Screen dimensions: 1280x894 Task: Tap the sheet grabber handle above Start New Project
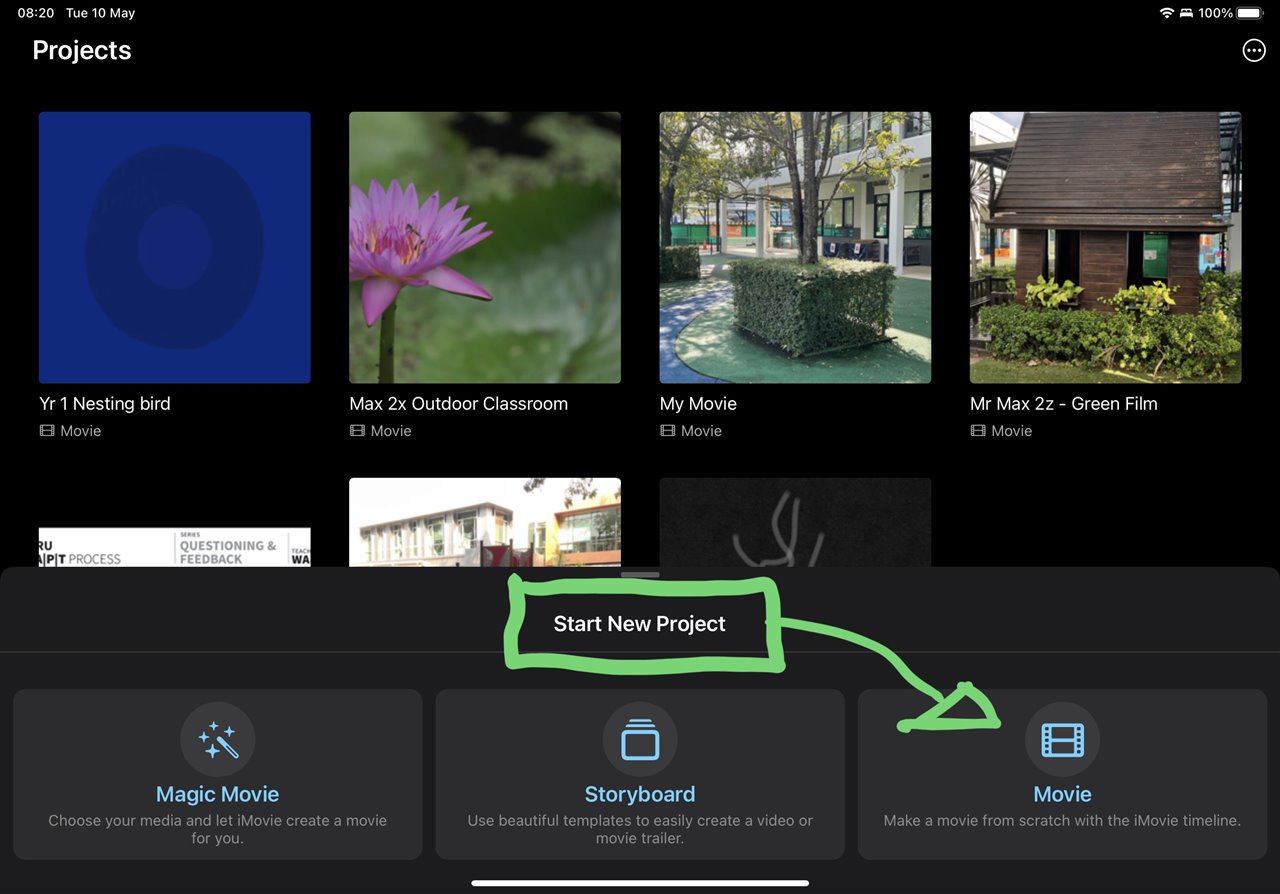[x=640, y=575]
